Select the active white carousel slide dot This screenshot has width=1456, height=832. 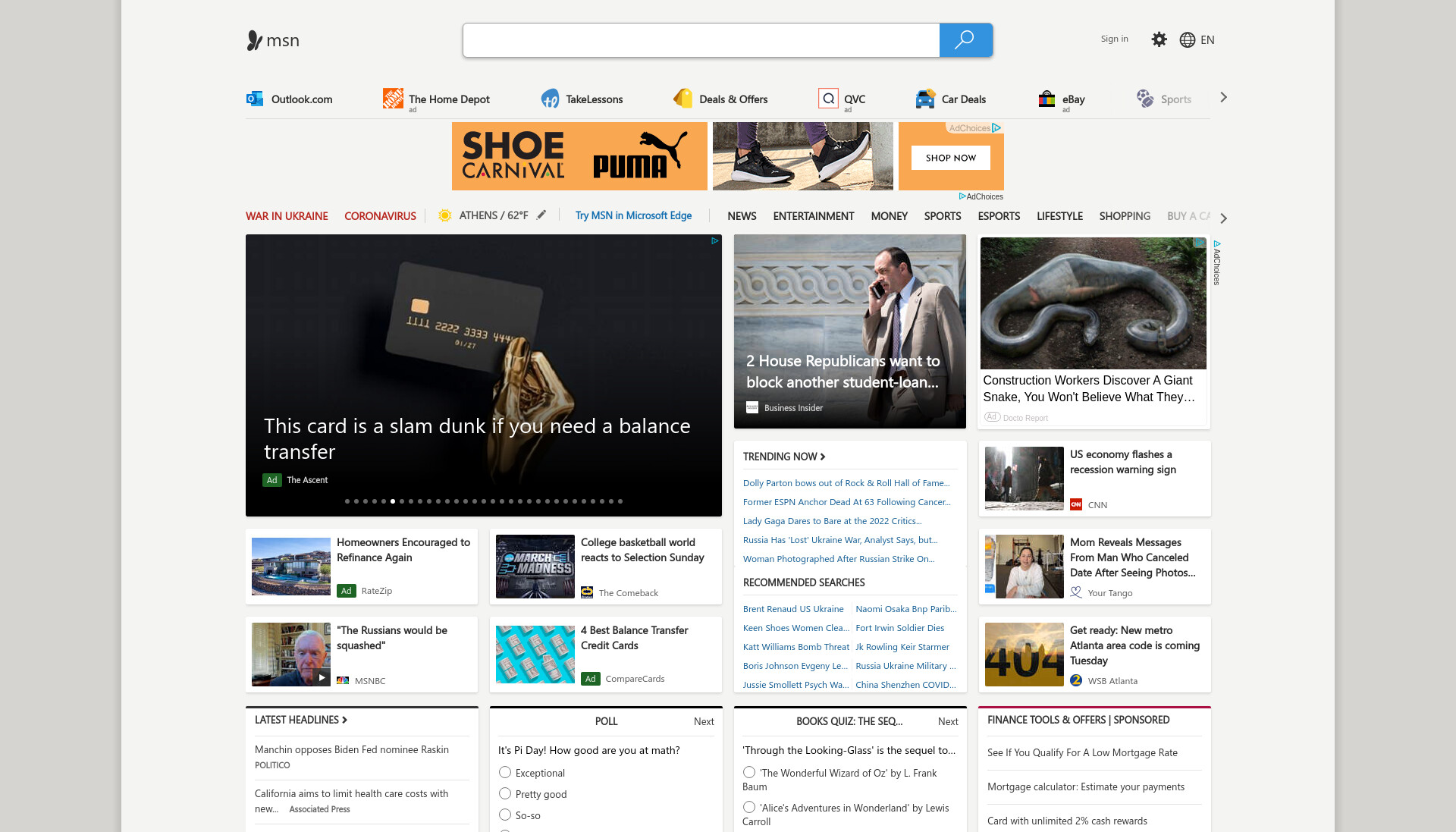pos(393,501)
